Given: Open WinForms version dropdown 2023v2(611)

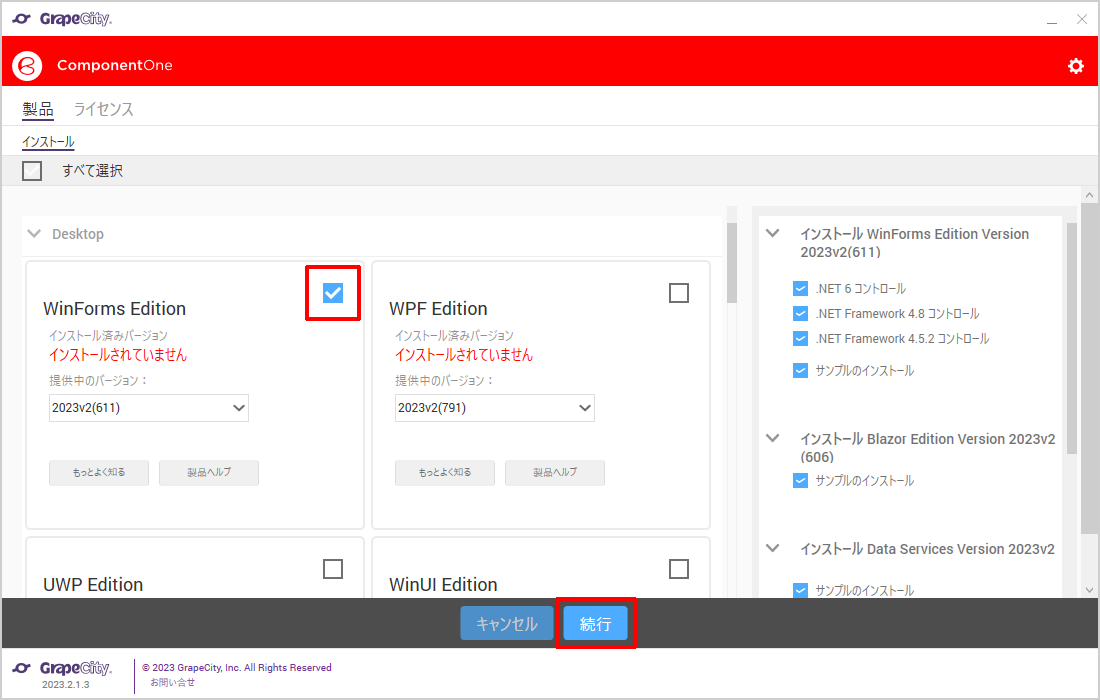Looking at the screenshot, I should [149, 408].
